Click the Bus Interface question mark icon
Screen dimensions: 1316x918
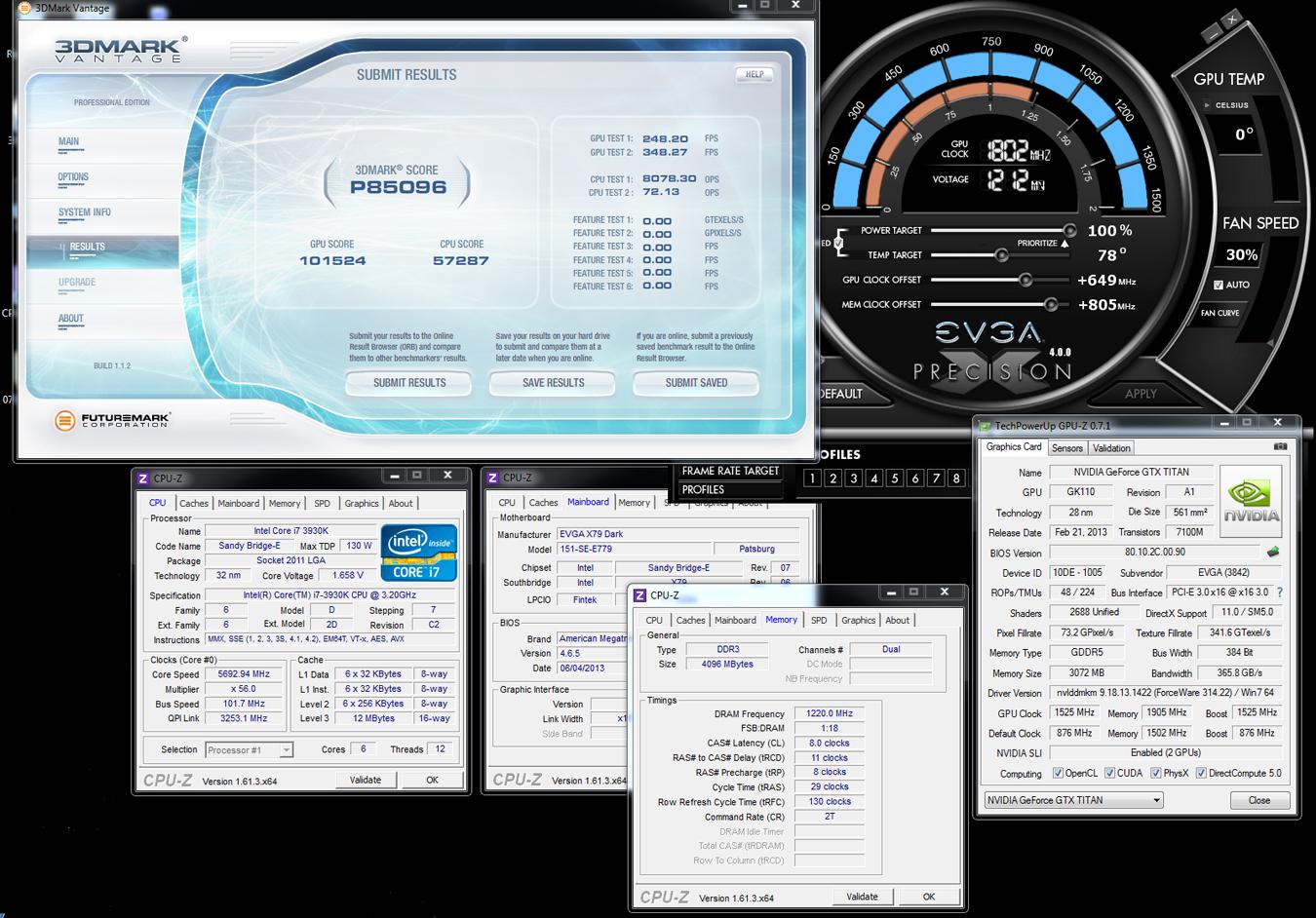tap(1280, 593)
